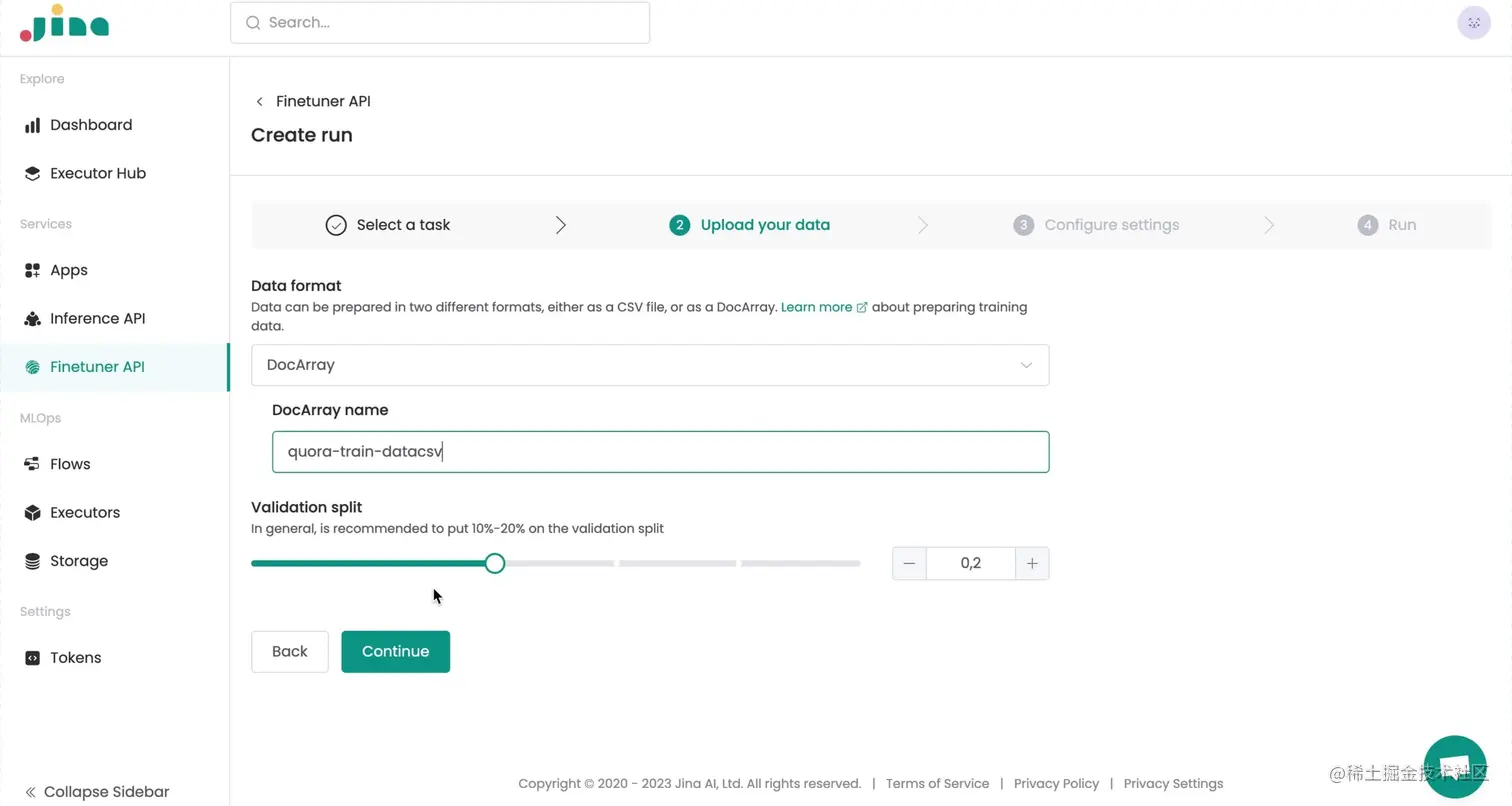Screen dimensions: 1512x806
Task: Click the external link icon after Learn more
Action: pos(862,307)
